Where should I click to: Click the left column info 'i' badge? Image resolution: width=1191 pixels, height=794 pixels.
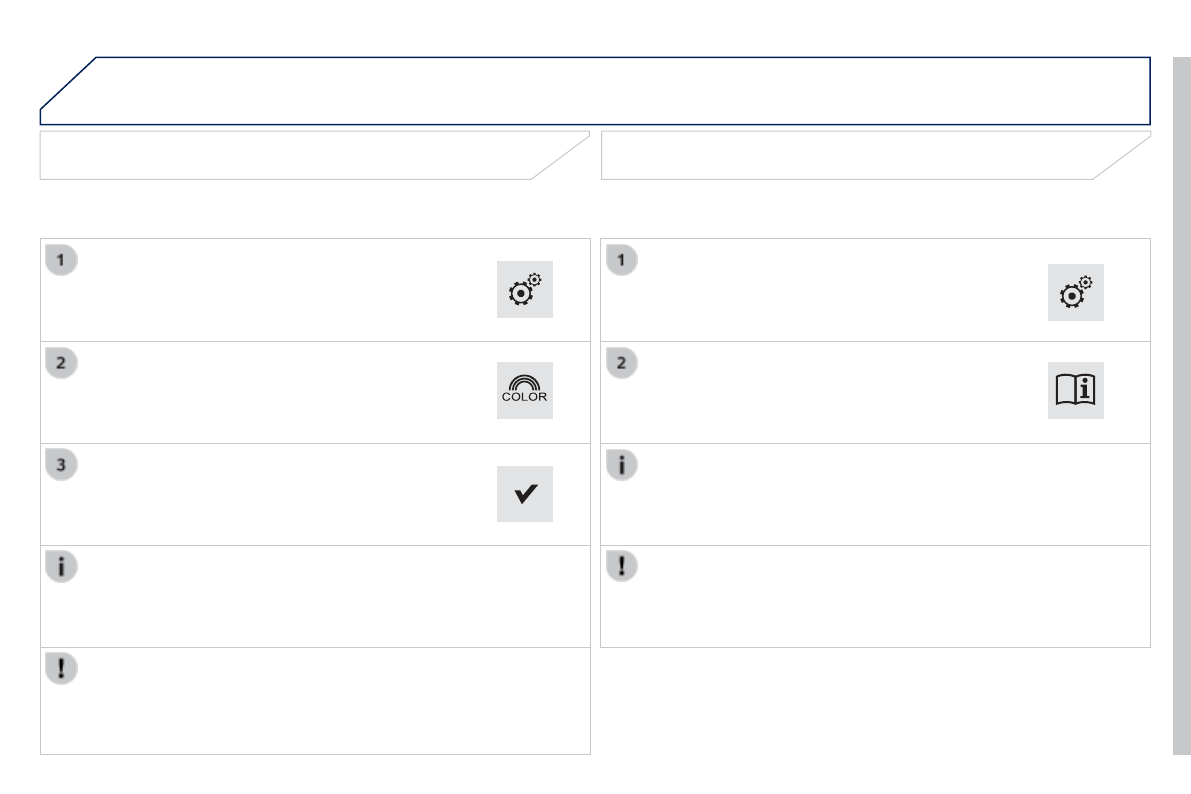(61, 566)
